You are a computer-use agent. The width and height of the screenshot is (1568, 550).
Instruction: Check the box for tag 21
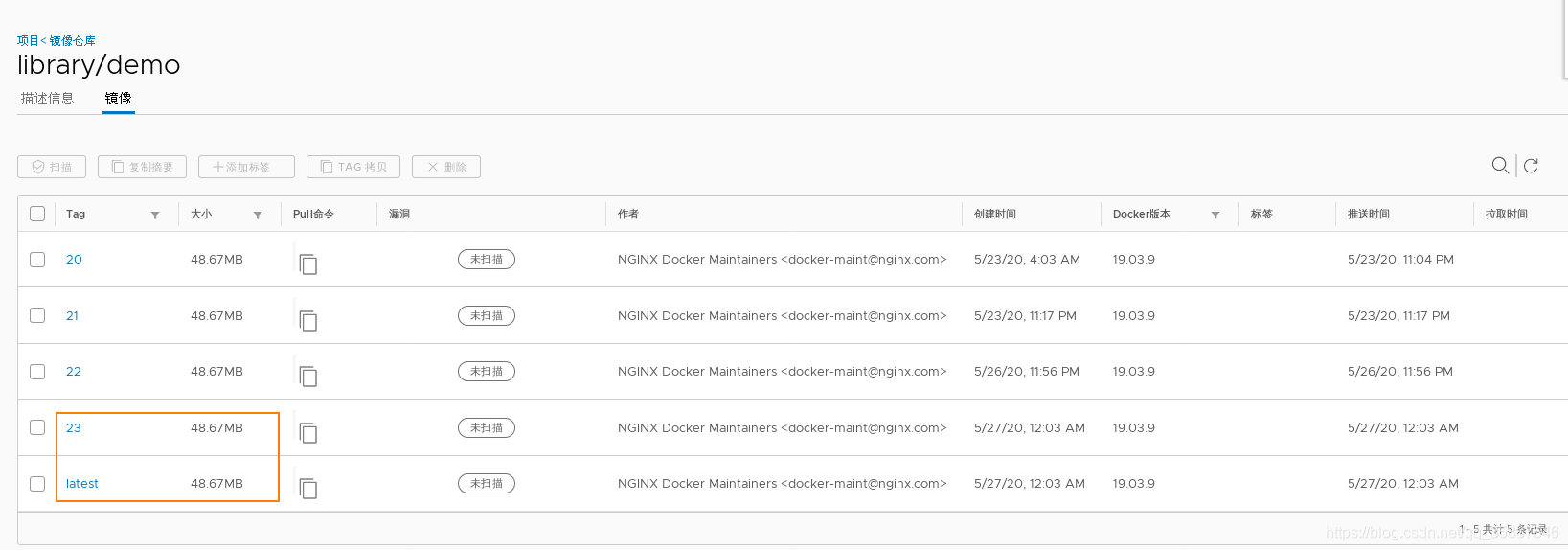[x=37, y=315]
